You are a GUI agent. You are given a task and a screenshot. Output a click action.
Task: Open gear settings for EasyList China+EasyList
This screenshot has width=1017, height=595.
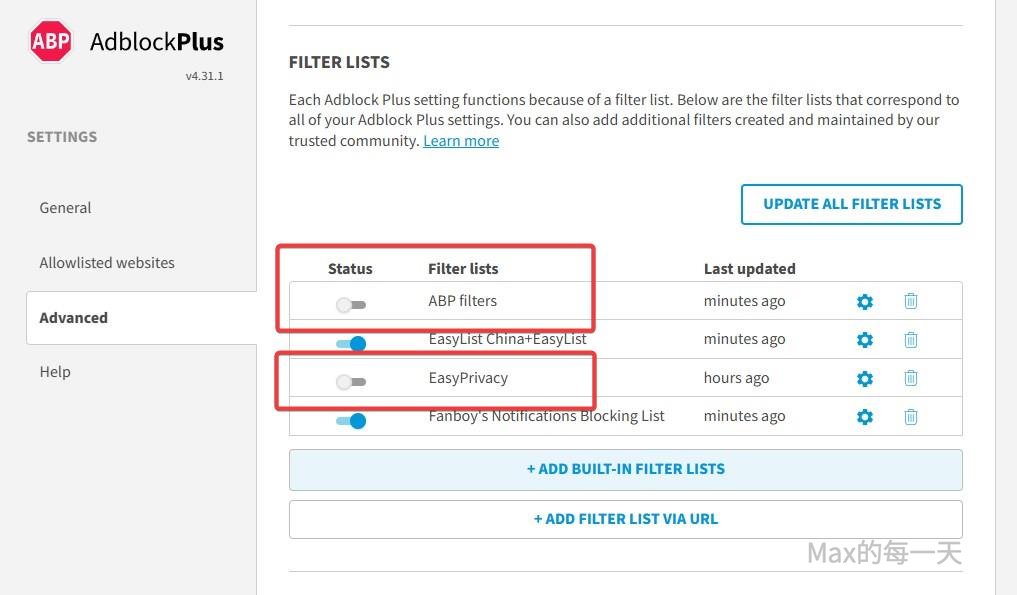coord(865,340)
